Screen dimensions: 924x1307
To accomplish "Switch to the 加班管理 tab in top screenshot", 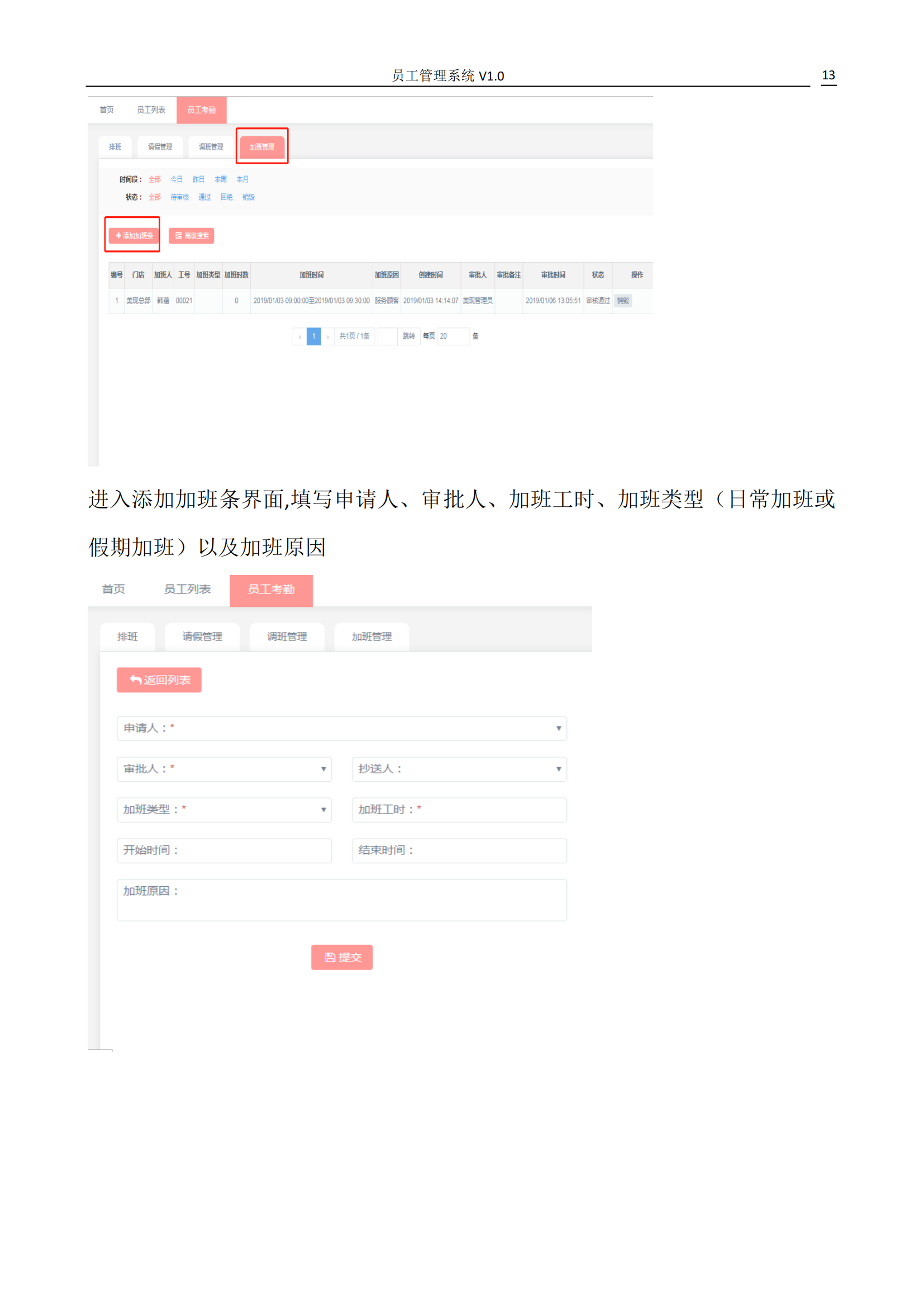I will point(261,147).
